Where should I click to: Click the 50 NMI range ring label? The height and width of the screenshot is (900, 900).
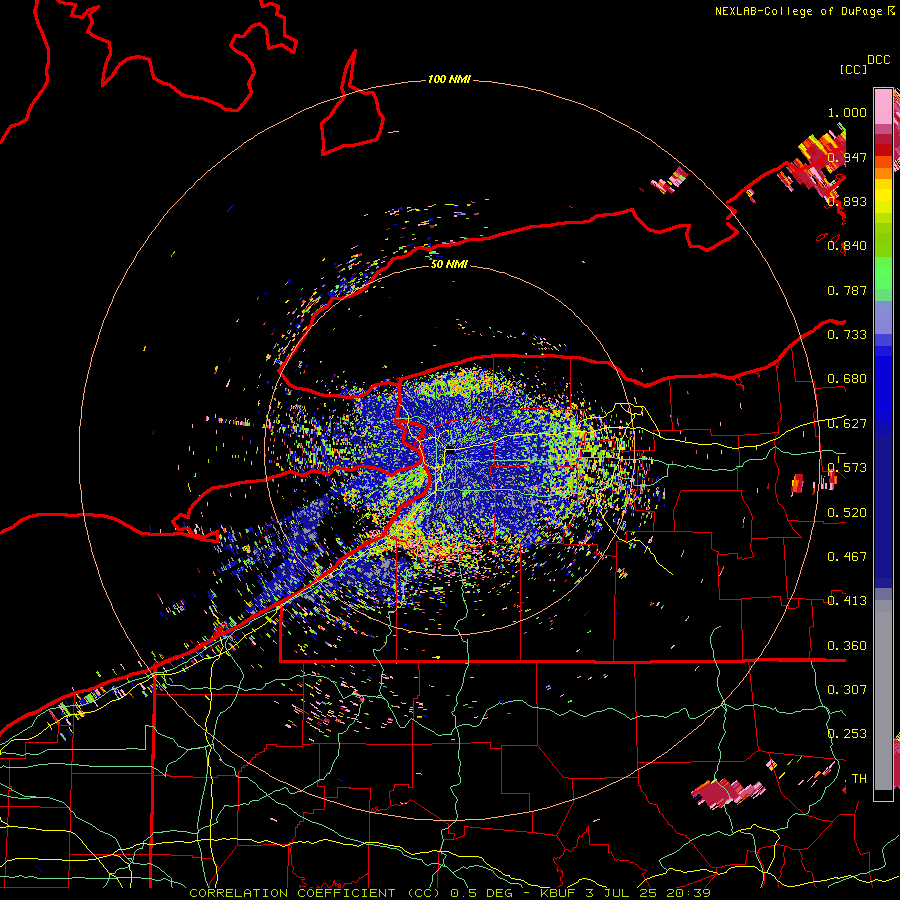point(449,264)
